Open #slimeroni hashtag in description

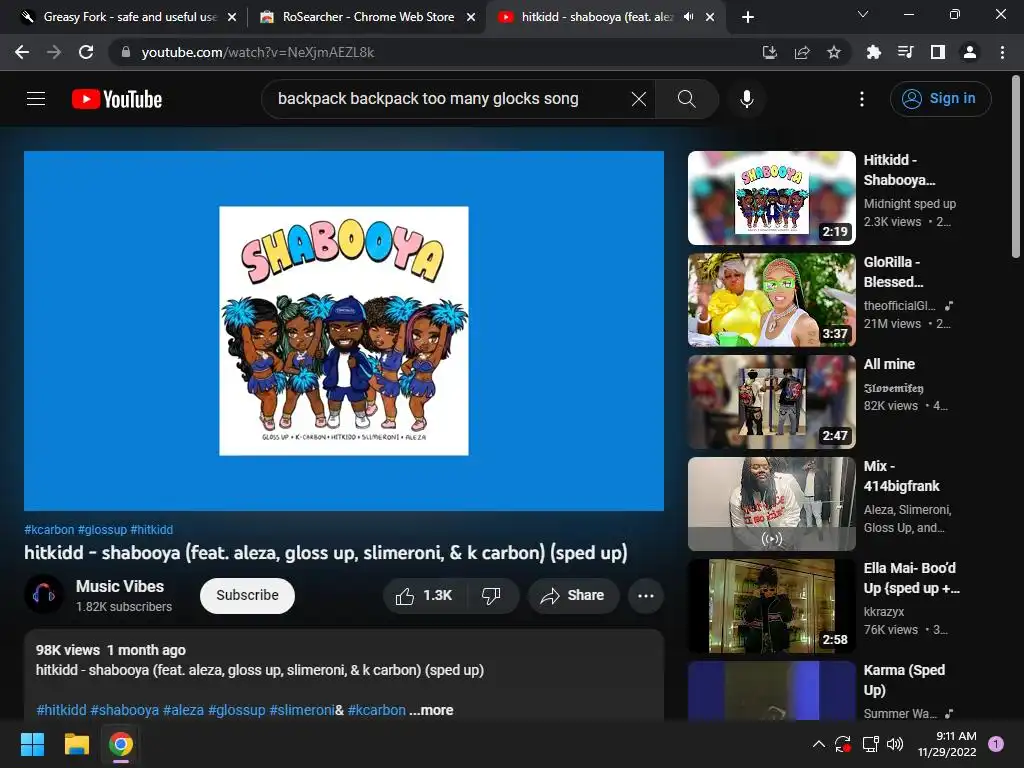(x=302, y=710)
